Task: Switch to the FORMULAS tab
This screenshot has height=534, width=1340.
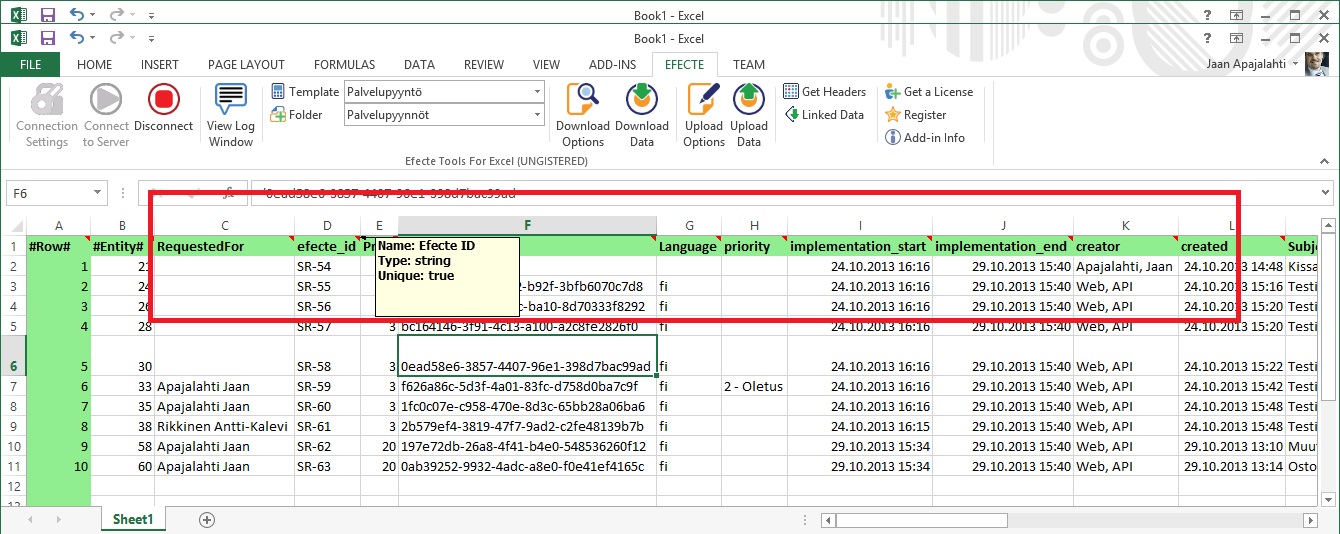Action: coord(345,65)
